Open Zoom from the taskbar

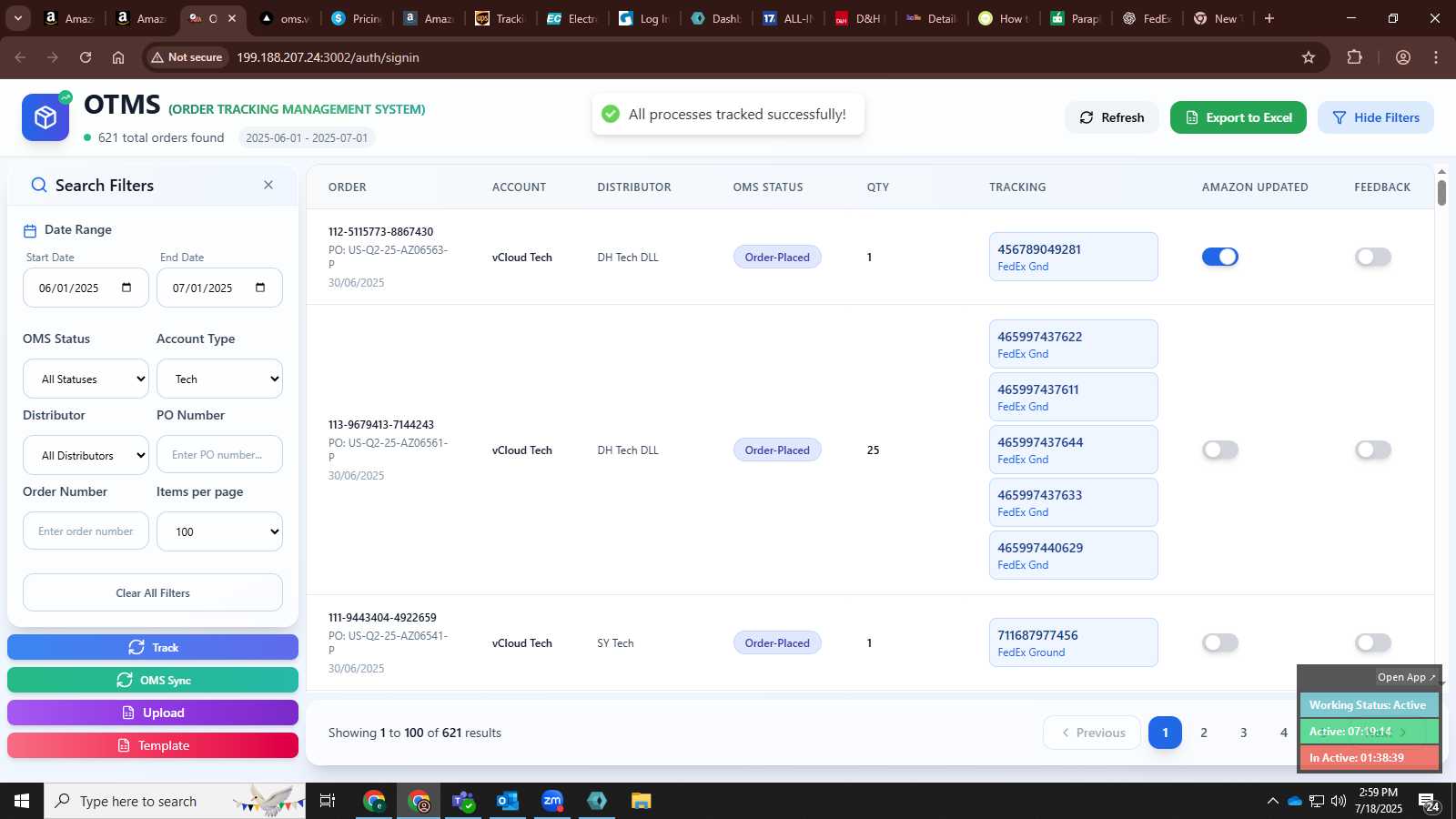point(552,801)
